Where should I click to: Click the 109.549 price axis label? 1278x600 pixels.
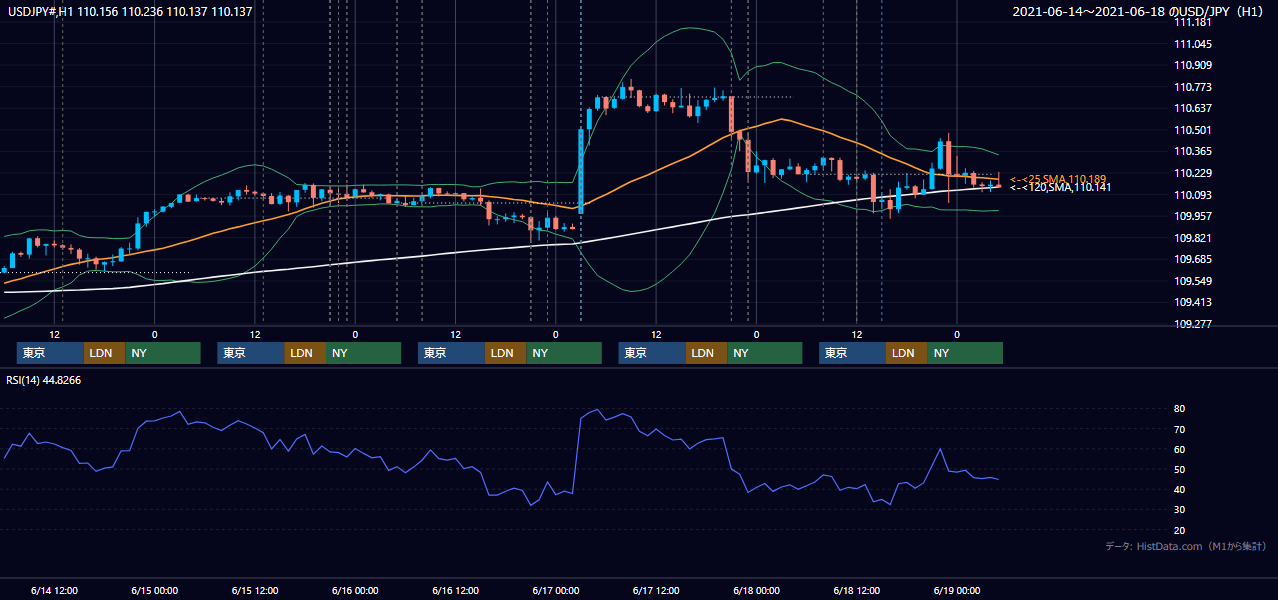(x=1194, y=282)
